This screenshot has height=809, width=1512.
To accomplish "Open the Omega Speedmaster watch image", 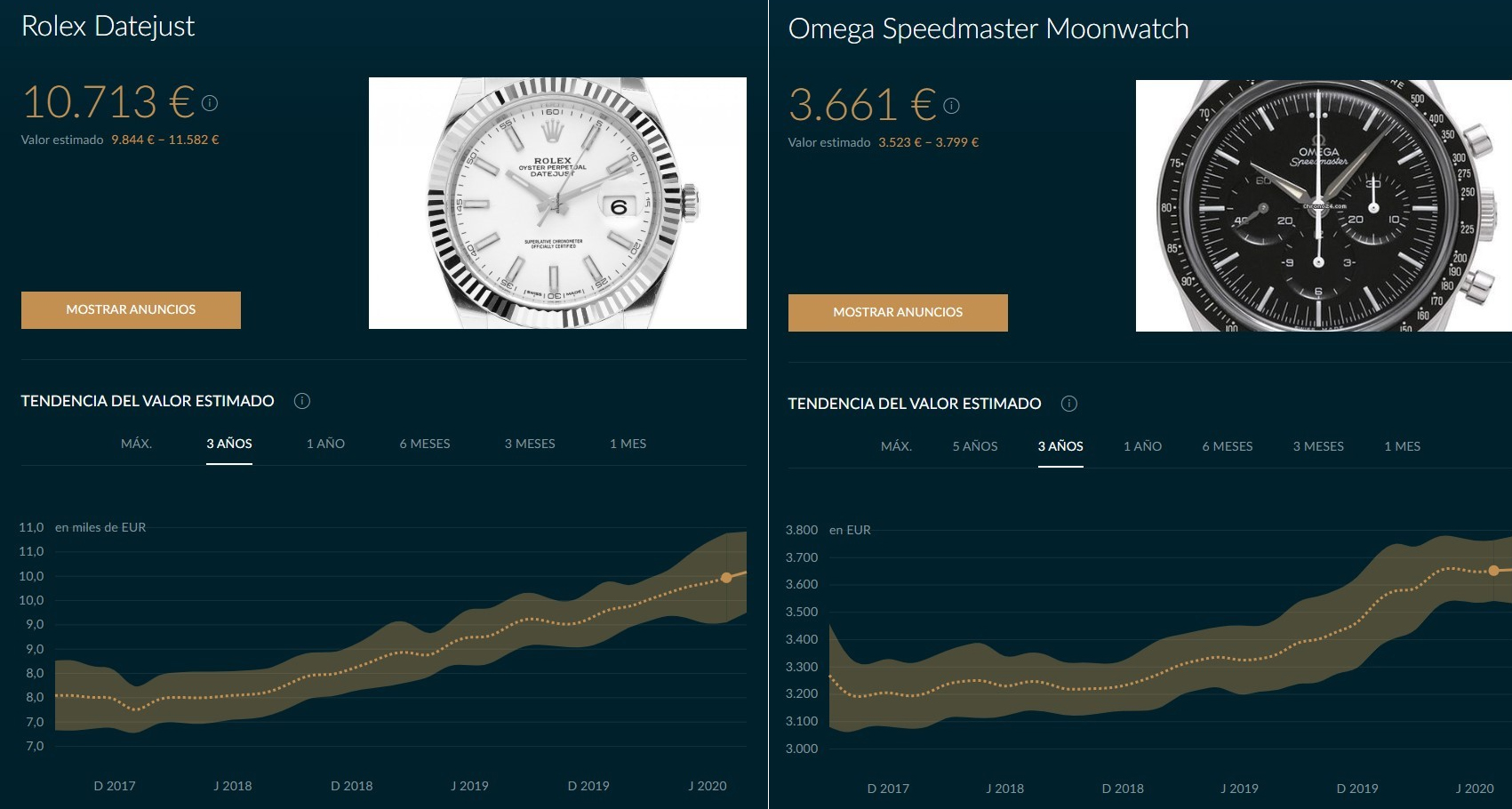I will click(x=1324, y=206).
